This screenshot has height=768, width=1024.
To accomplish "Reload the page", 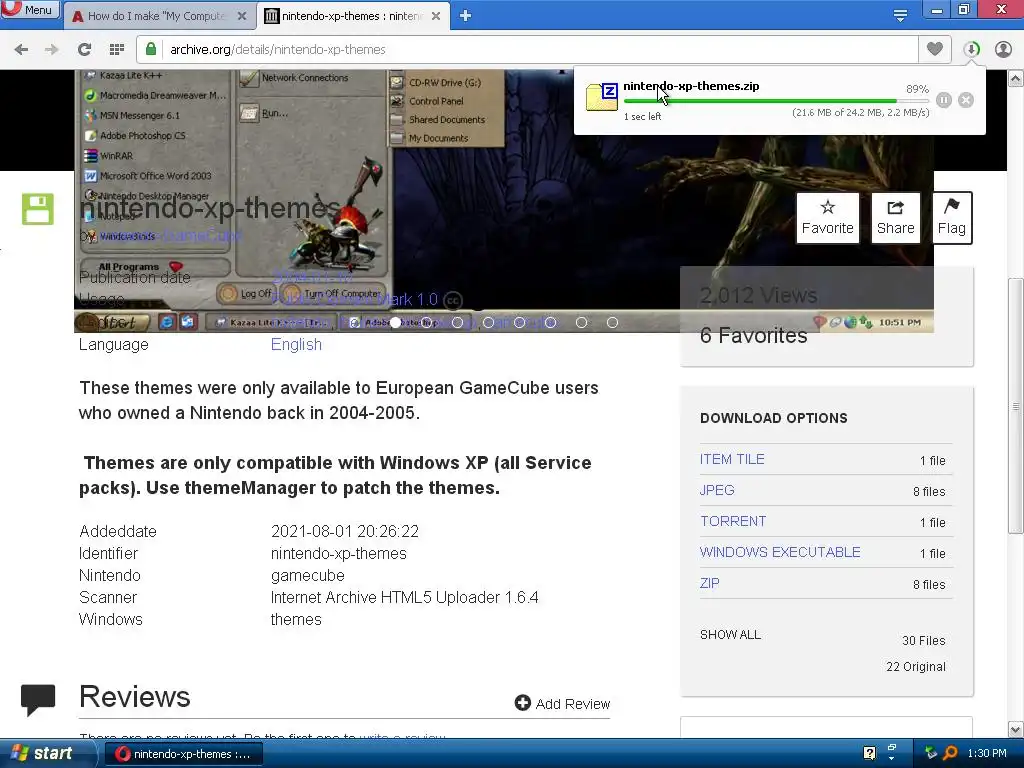I will (x=84, y=49).
